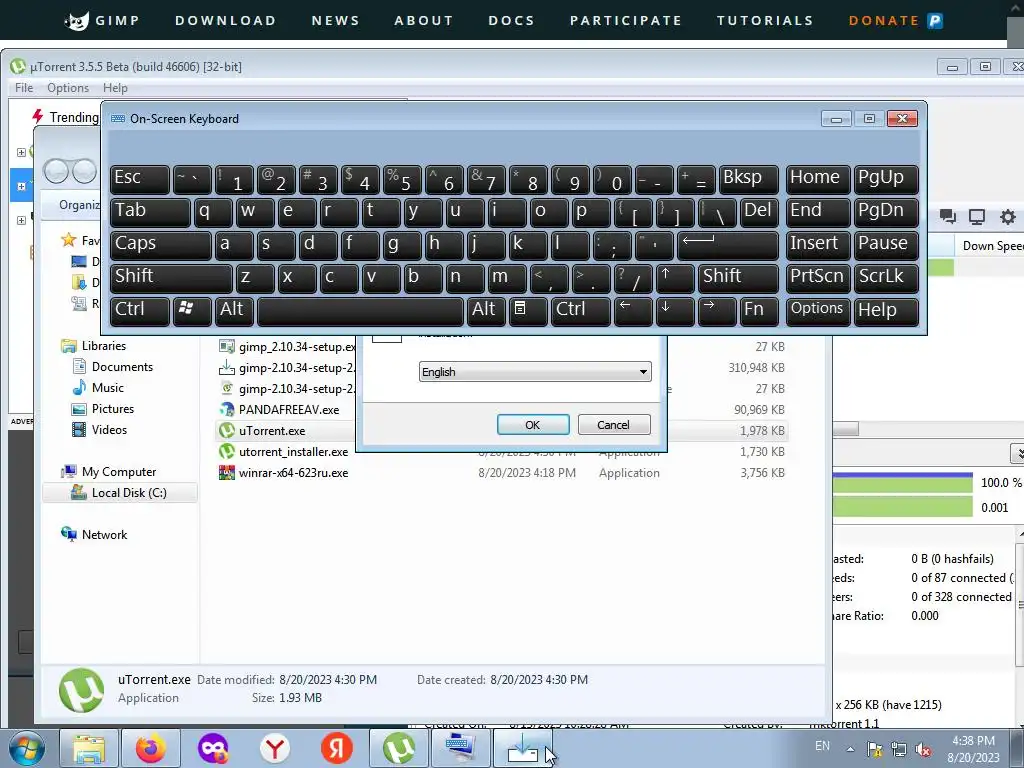Go to DOWNLOAD on GIMP website

click(225, 20)
